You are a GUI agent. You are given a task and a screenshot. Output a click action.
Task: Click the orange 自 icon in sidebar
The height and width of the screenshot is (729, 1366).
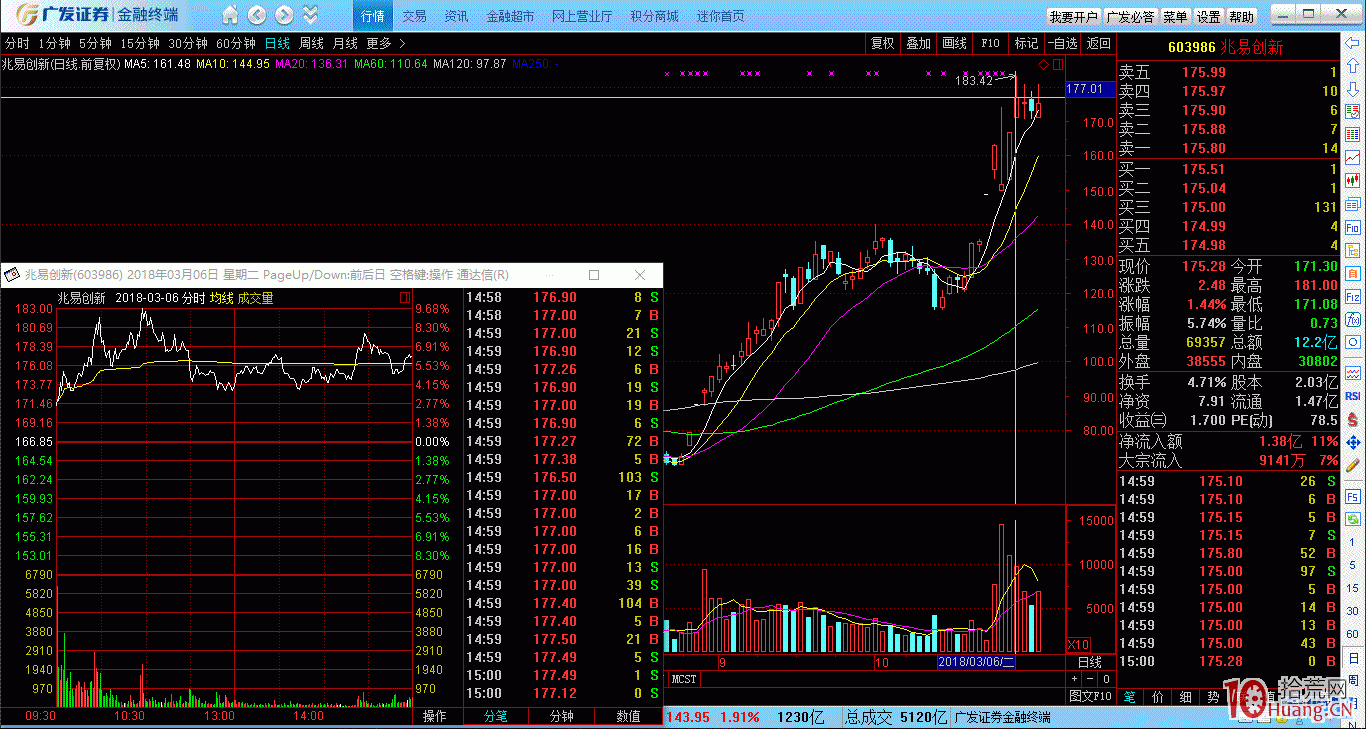pyautogui.click(x=1353, y=273)
